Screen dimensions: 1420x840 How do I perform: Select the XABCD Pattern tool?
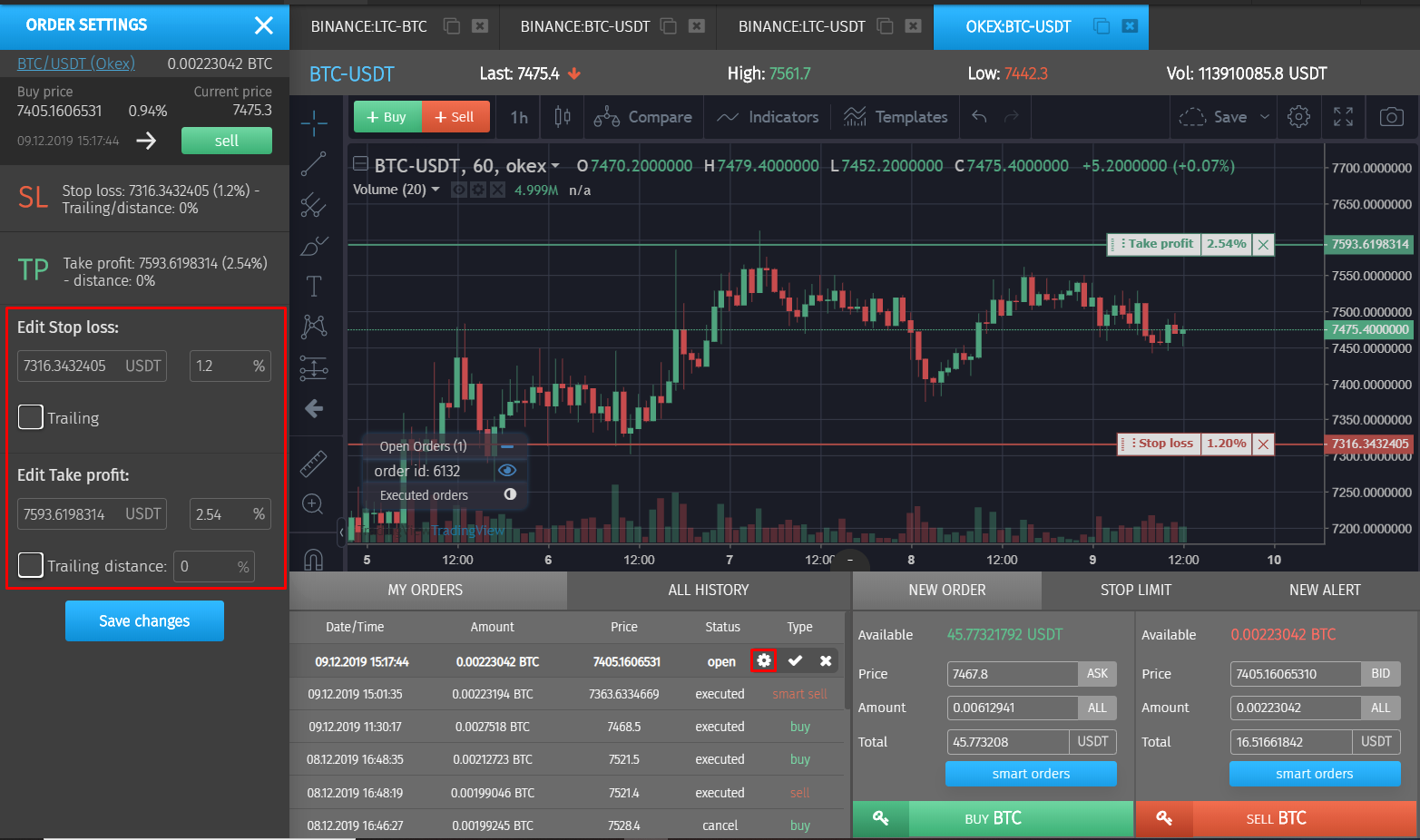pos(314,326)
